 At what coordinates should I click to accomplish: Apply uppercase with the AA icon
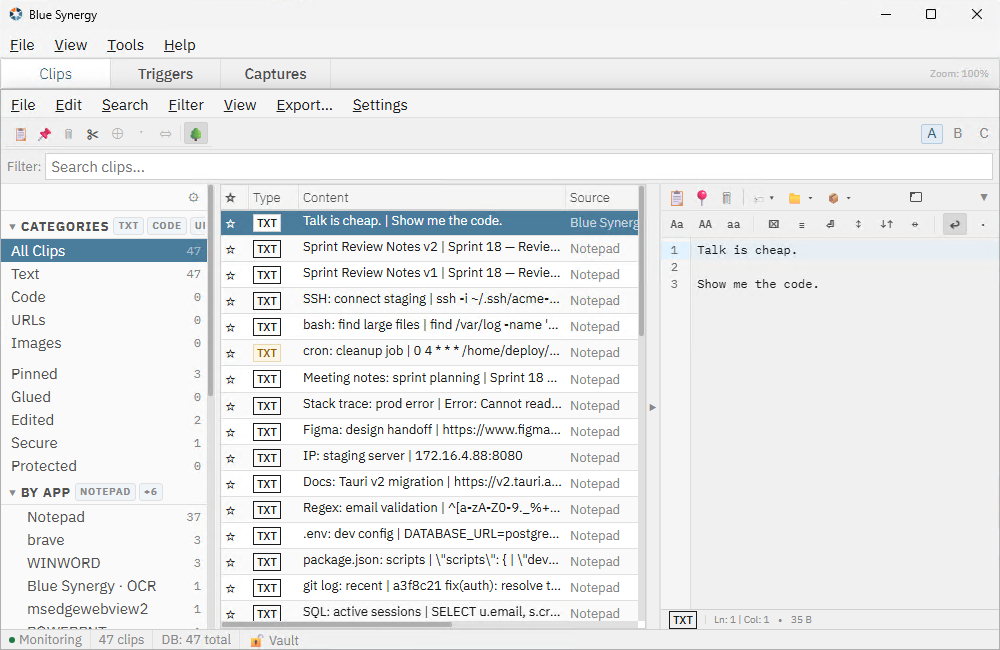coord(705,224)
